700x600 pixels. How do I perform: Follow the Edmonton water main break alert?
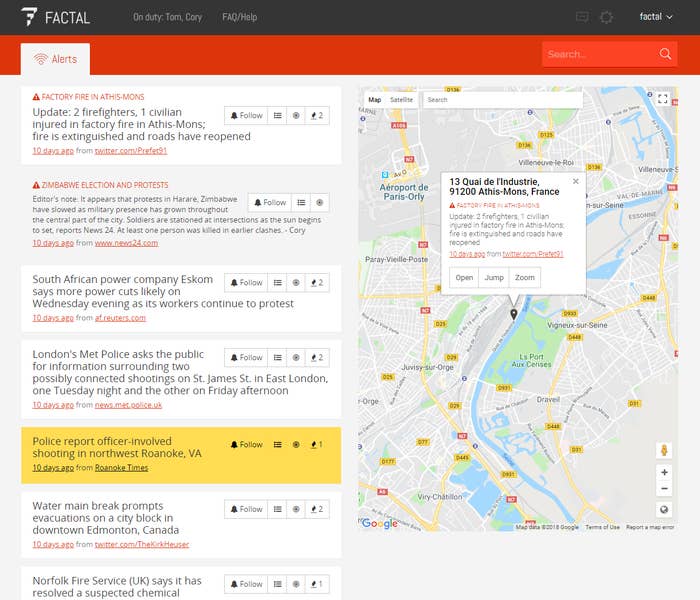246,509
